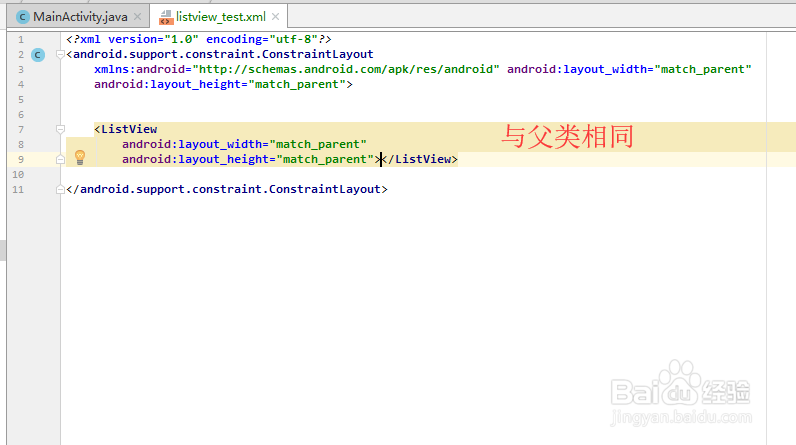Click the xml version declaration text
Viewport: 796px width, 445px height.
point(198,39)
